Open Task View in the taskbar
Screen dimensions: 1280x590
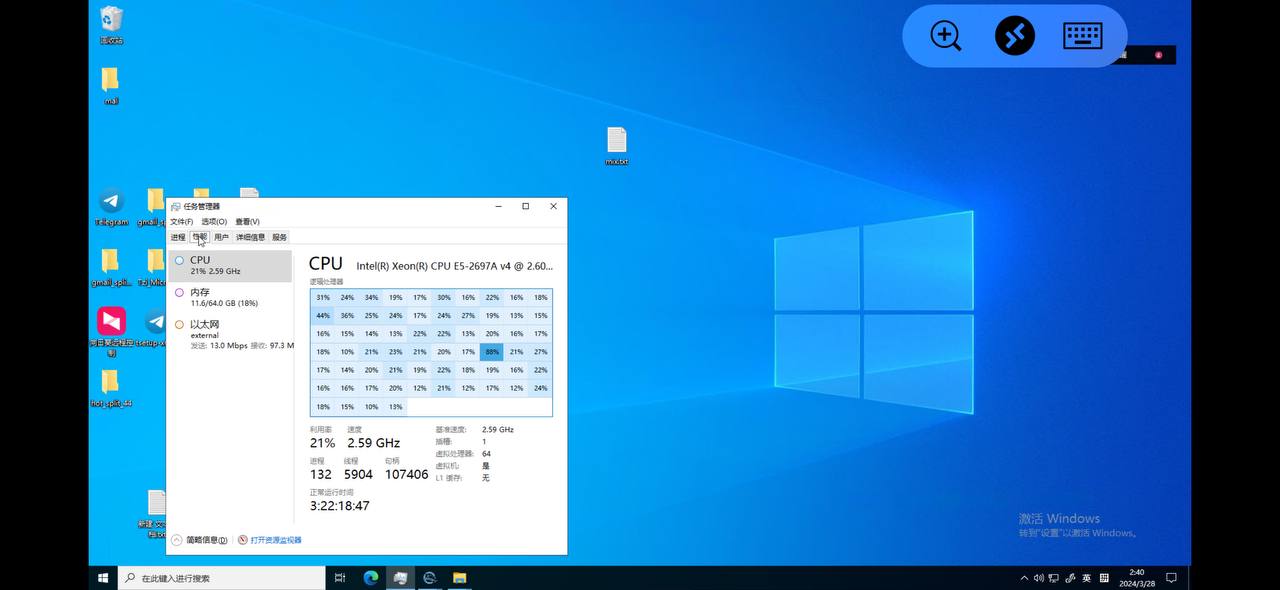340,578
